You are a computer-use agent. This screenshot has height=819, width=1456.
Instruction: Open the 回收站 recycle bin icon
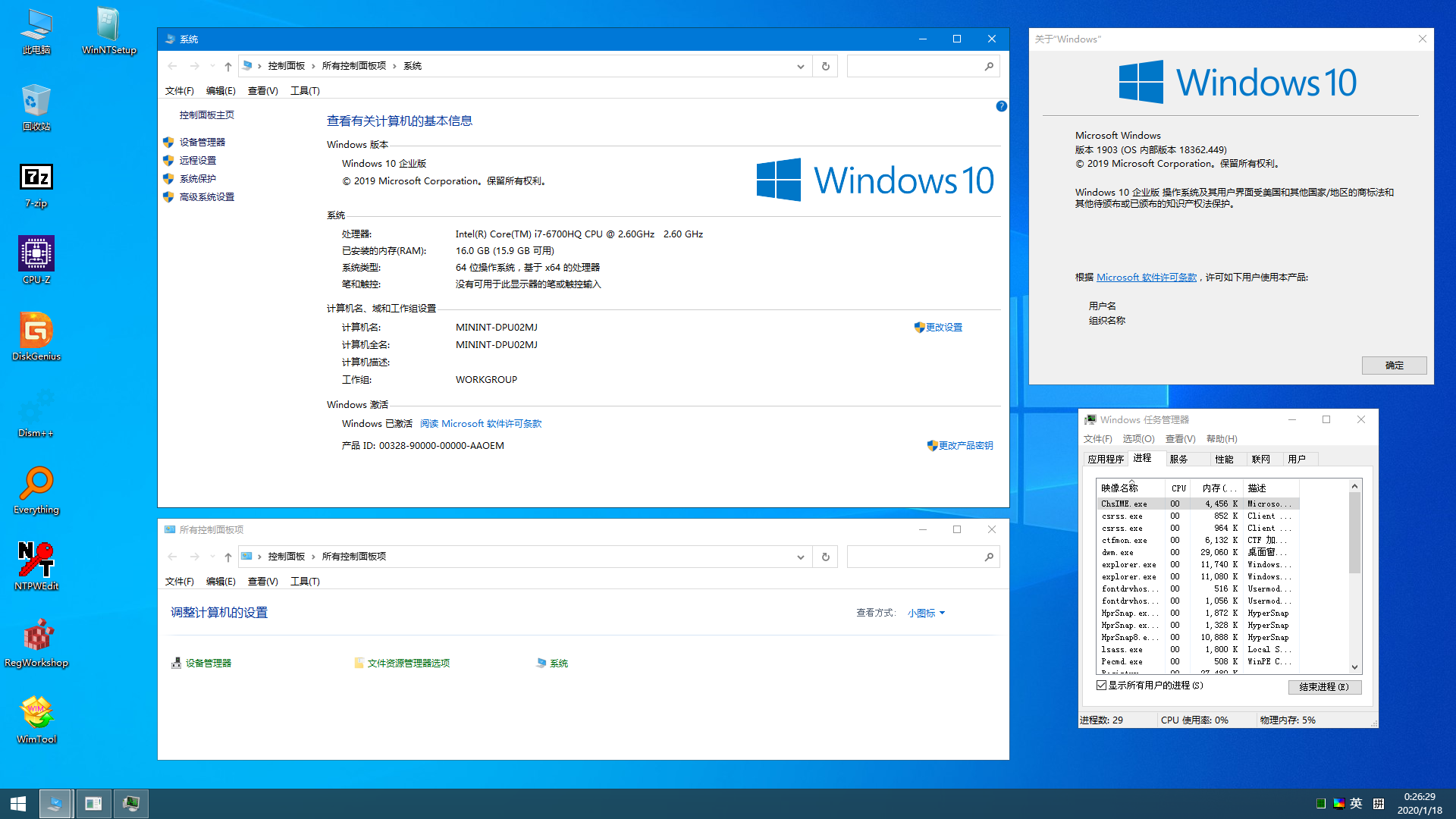pos(36,108)
